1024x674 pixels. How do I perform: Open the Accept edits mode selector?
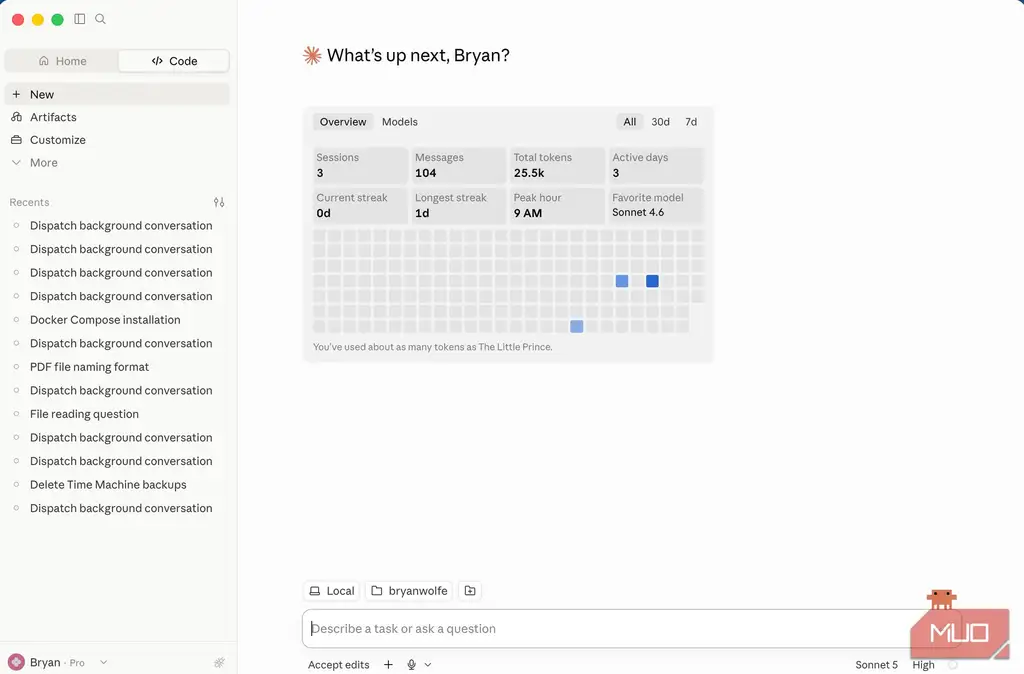[338, 665]
